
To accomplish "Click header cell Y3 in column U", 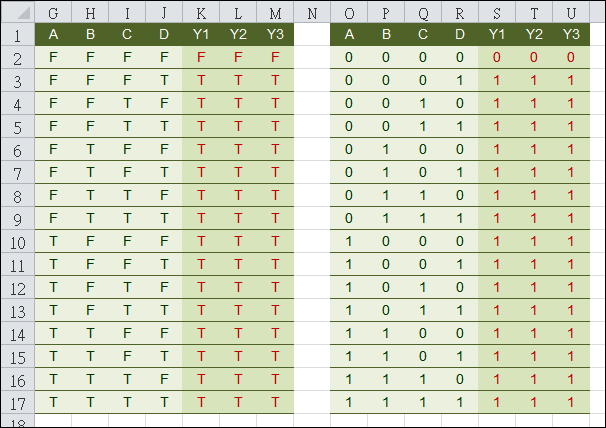I will point(571,34).
